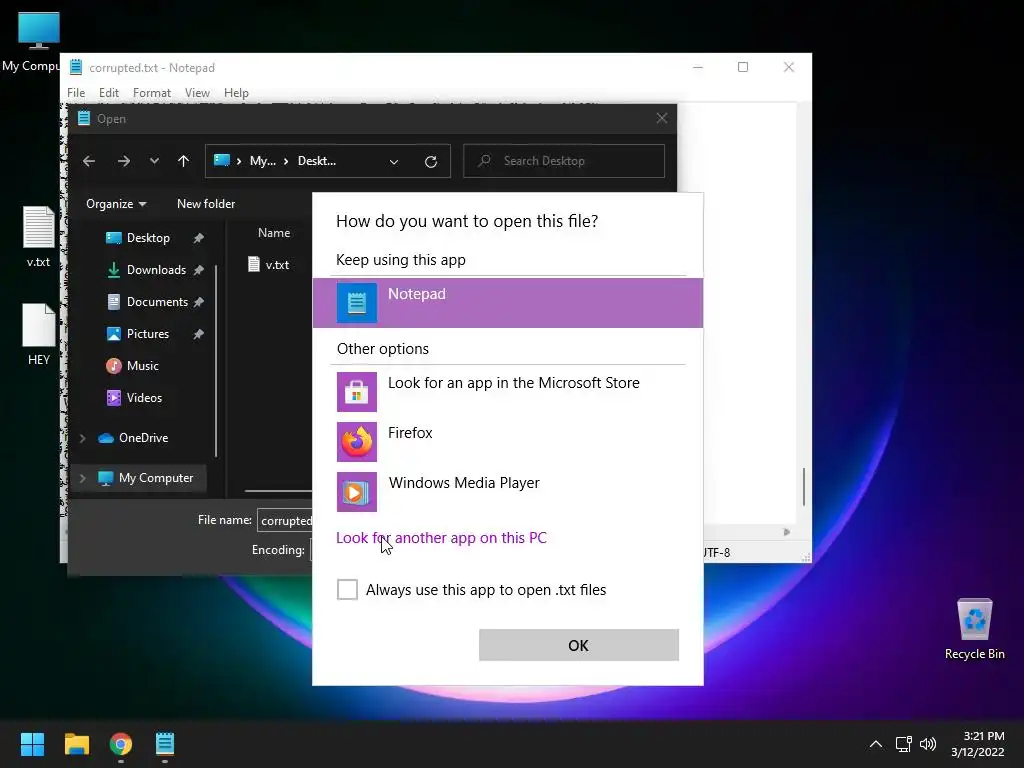1024x768 pixels.
Task: Open network status tray icon
Action: (x=904, y=744)
